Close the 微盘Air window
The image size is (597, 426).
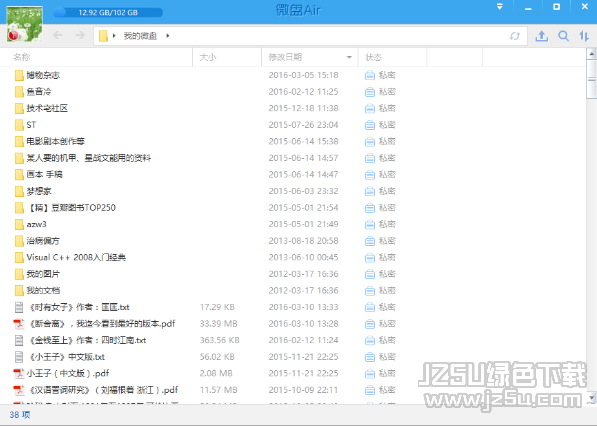tap(585, 7)
